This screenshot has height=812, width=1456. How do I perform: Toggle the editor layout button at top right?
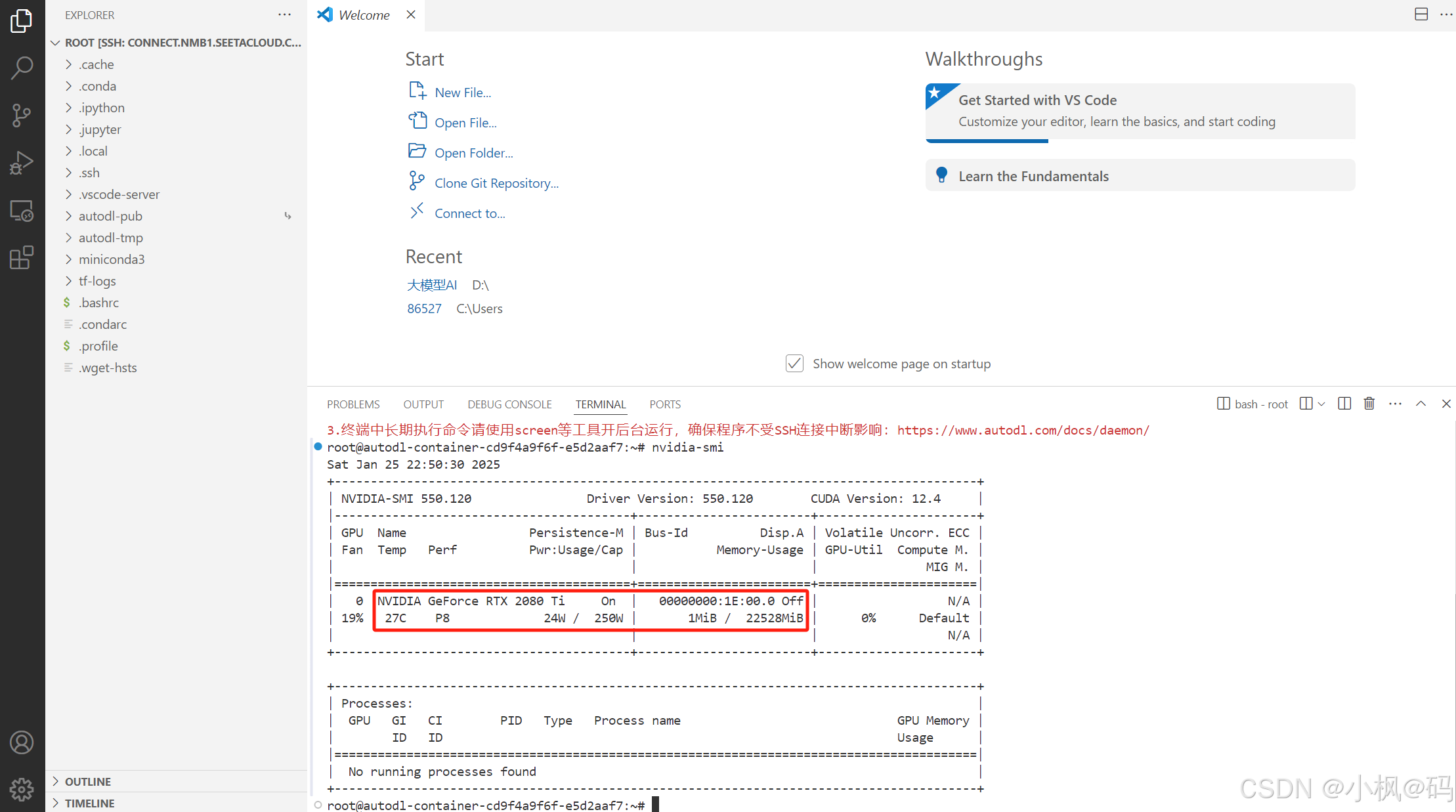pos(1421,14)
